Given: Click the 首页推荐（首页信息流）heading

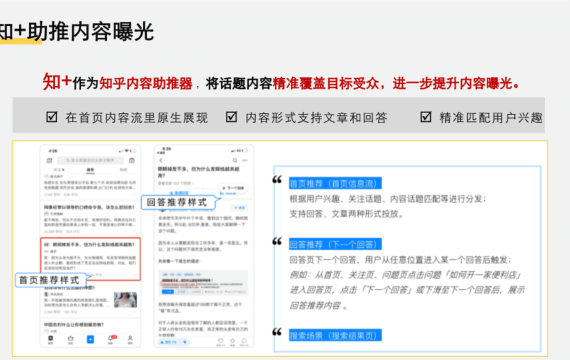Looking at the screenshot, I should coord(335,183).
